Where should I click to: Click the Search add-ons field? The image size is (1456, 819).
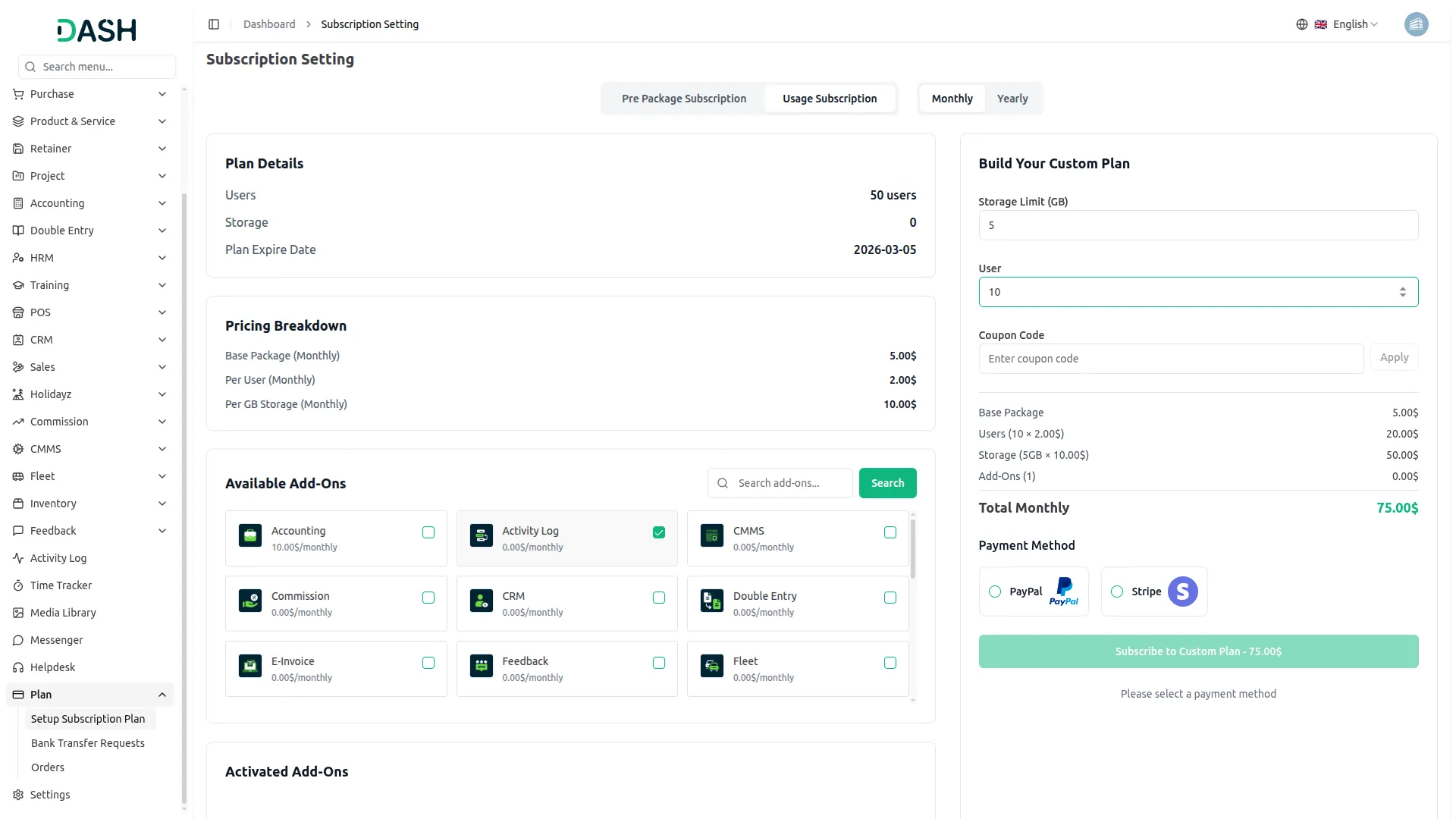[x=780, y=483]
